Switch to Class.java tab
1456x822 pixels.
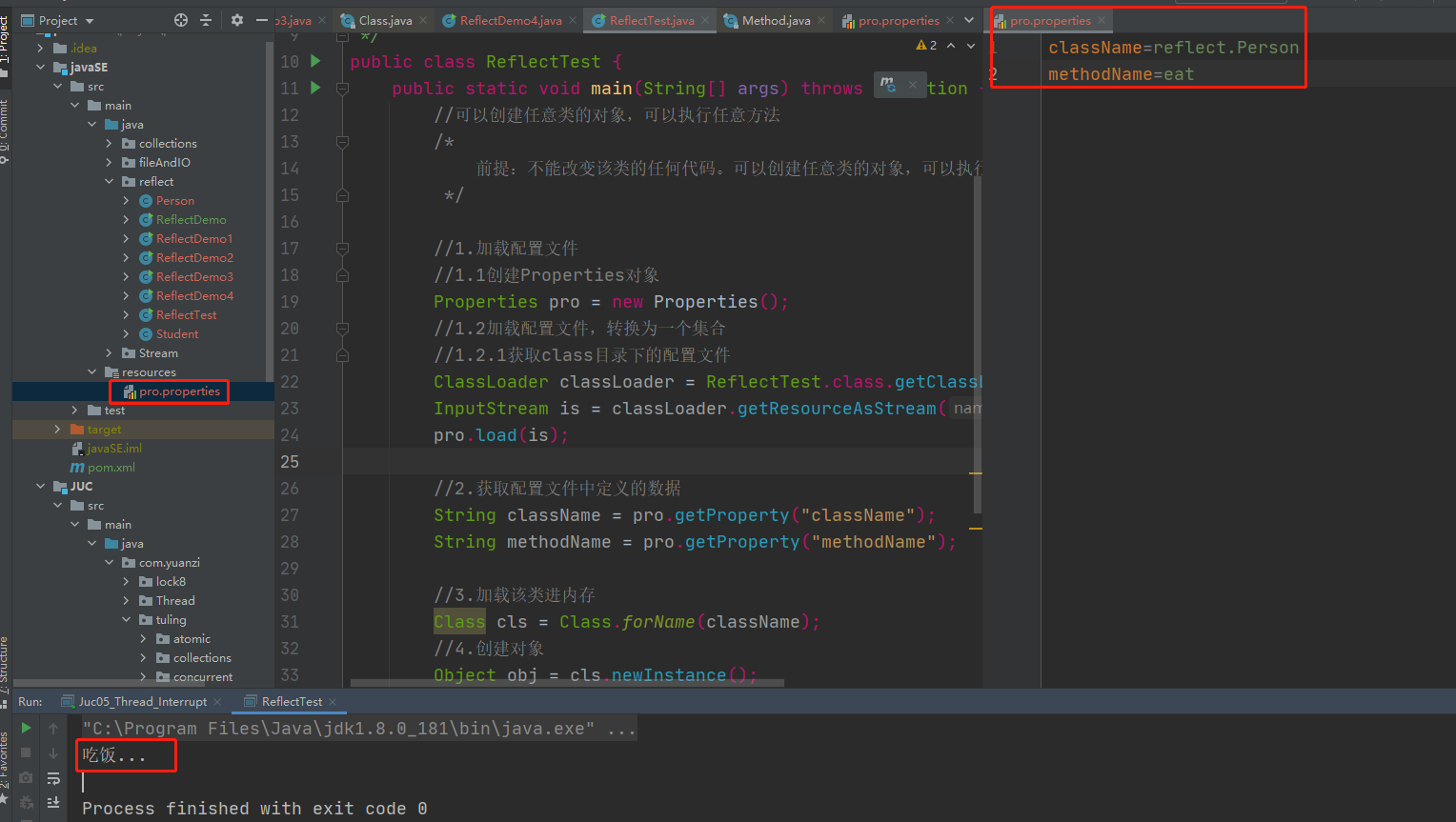click(x=385, y=20)
